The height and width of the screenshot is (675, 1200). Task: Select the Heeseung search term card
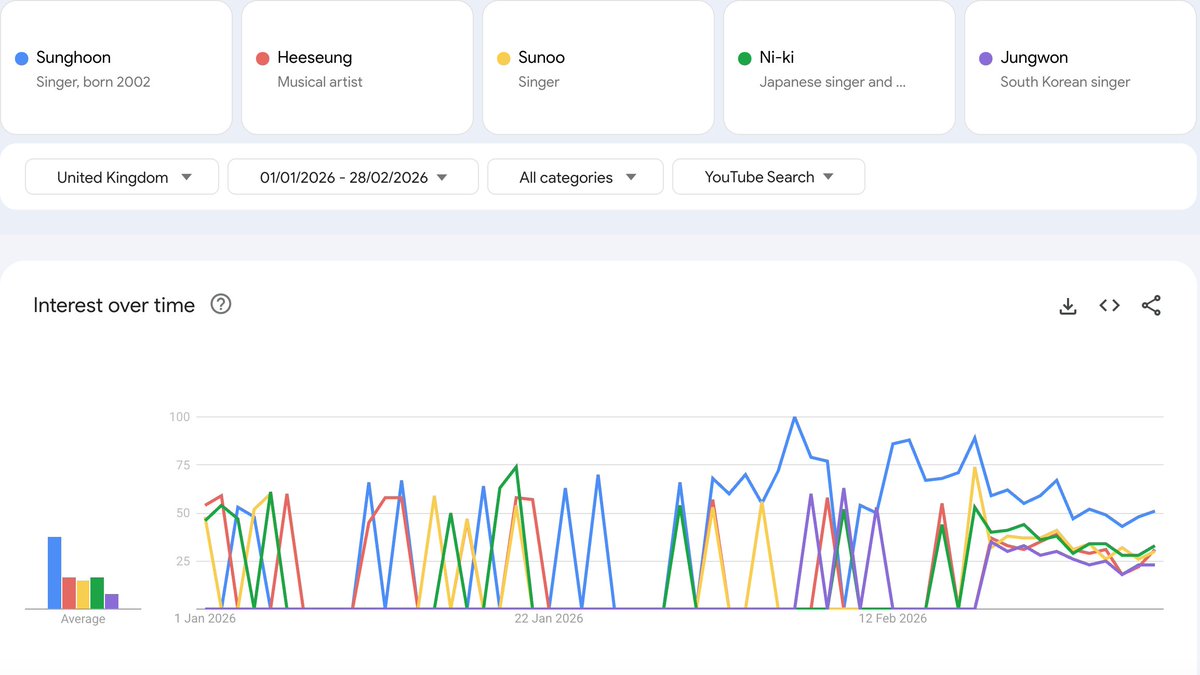(x=357, y=67)
